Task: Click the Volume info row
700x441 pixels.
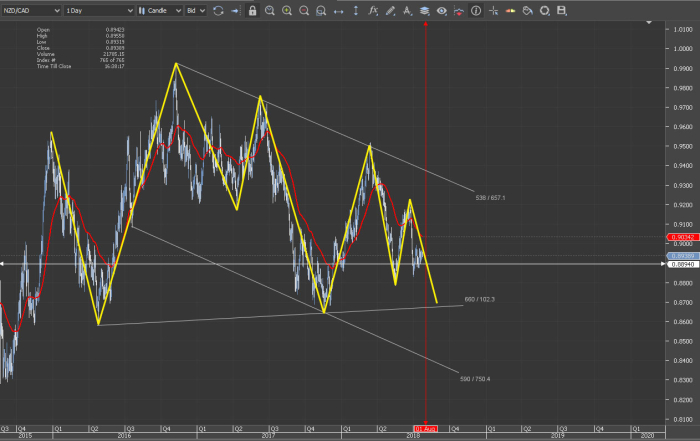Action: pyautogui.click(x=80, y=54)
